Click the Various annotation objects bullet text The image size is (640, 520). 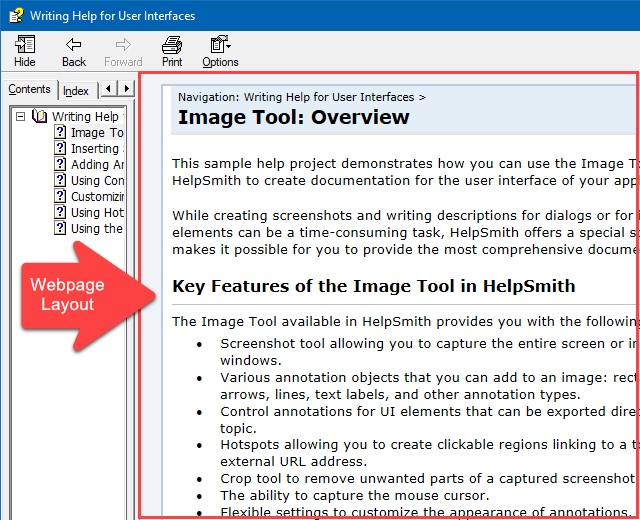428,386
